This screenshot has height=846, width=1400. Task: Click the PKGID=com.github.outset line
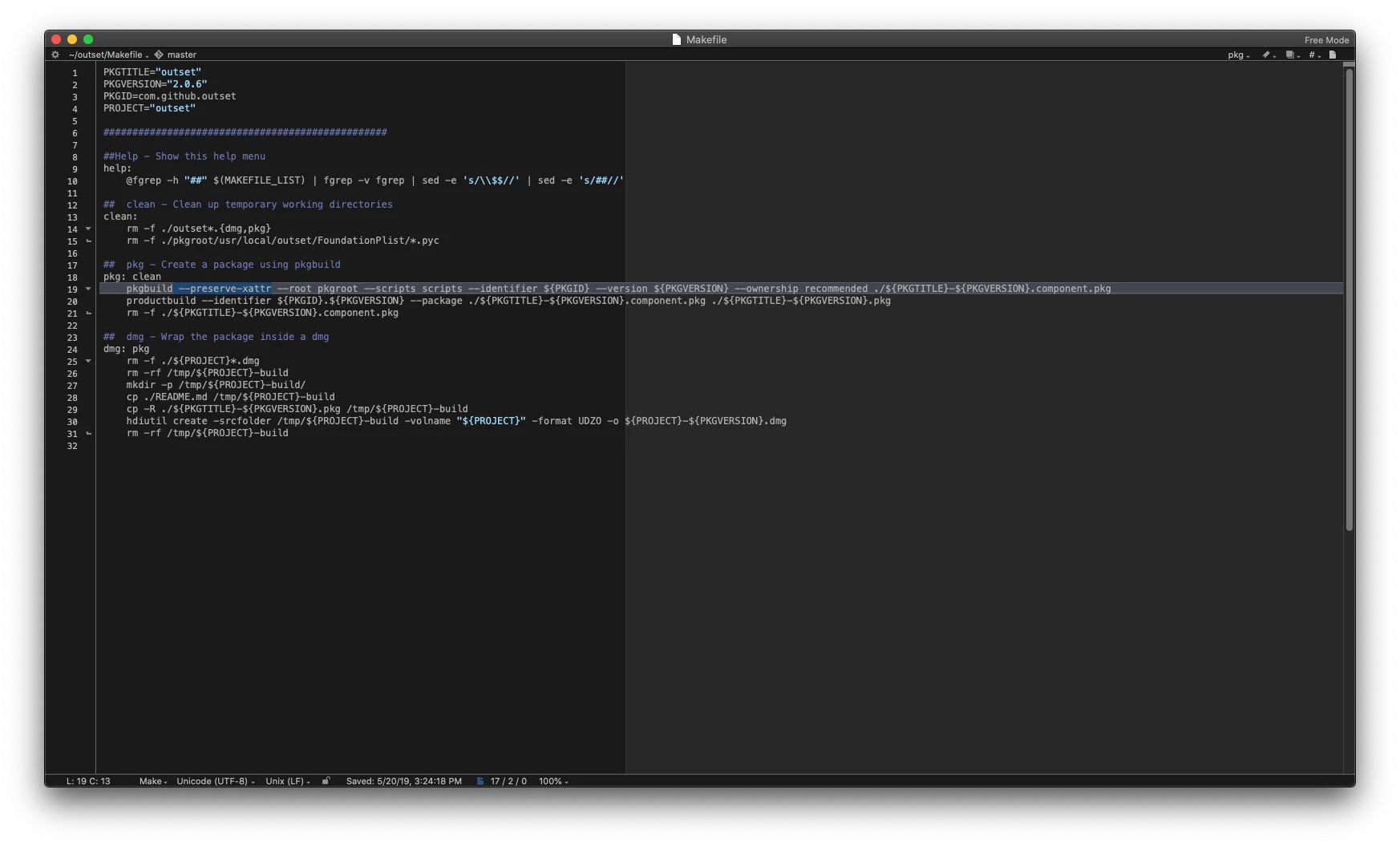(169, 96)
